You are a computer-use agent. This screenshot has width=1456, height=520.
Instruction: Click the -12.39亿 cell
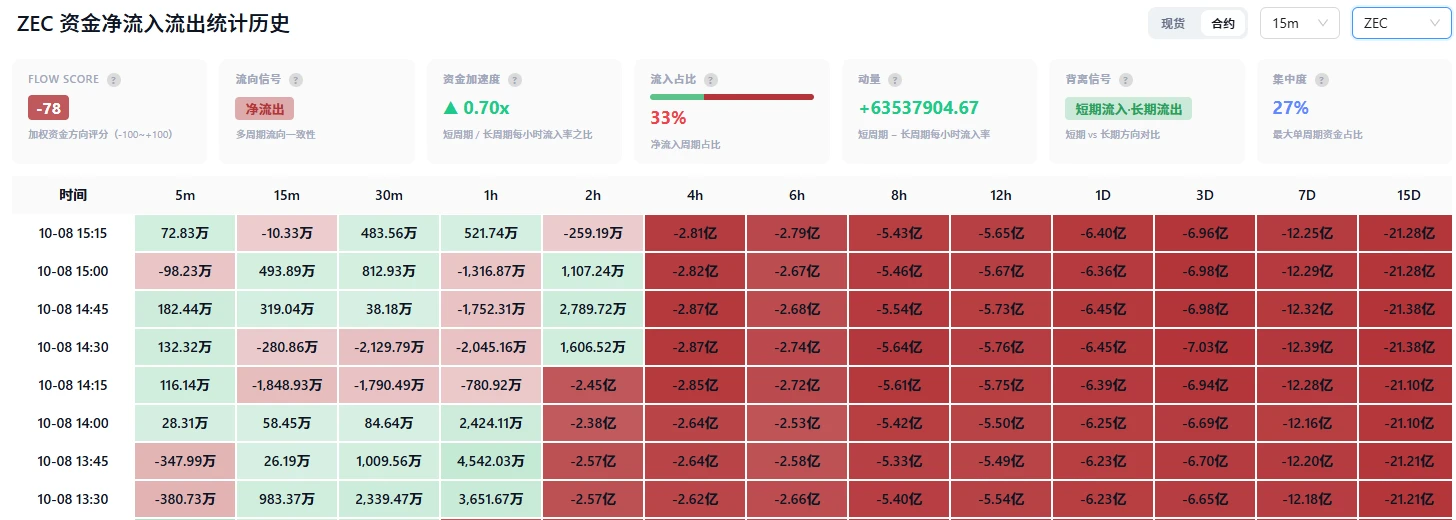[1307, 347]
